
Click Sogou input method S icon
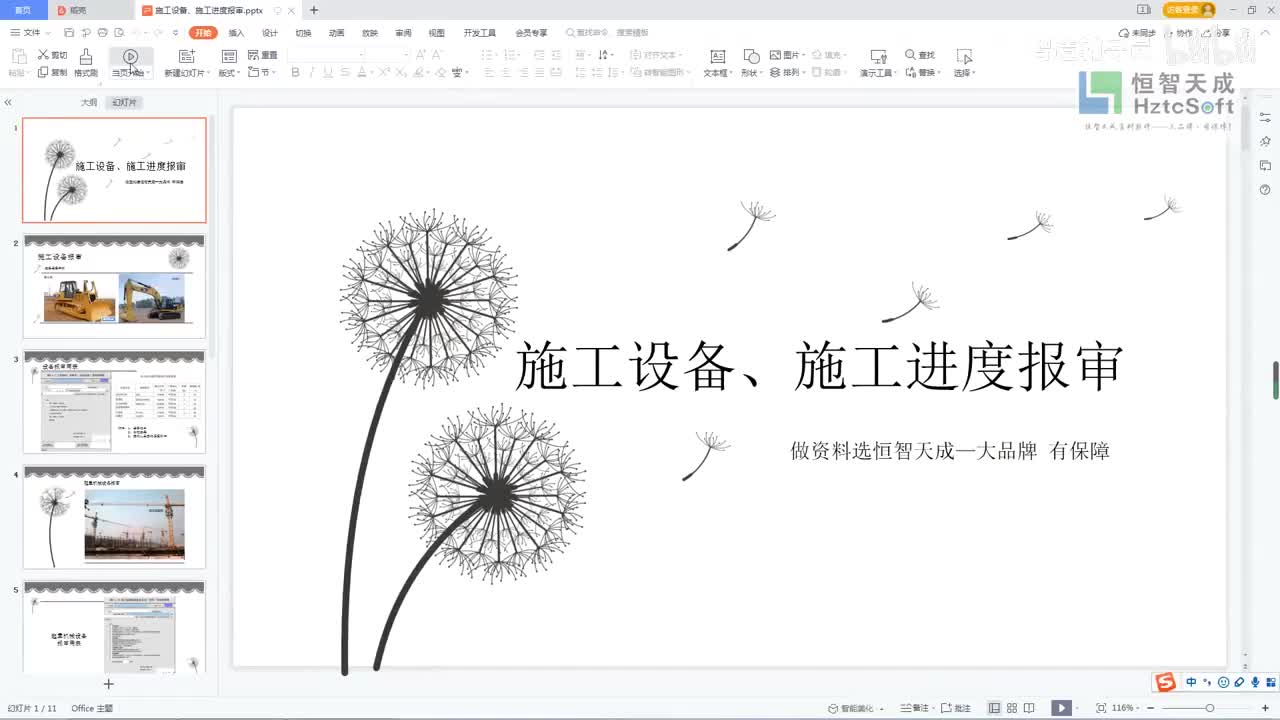pyautogui.click(x=1165, y=682)
